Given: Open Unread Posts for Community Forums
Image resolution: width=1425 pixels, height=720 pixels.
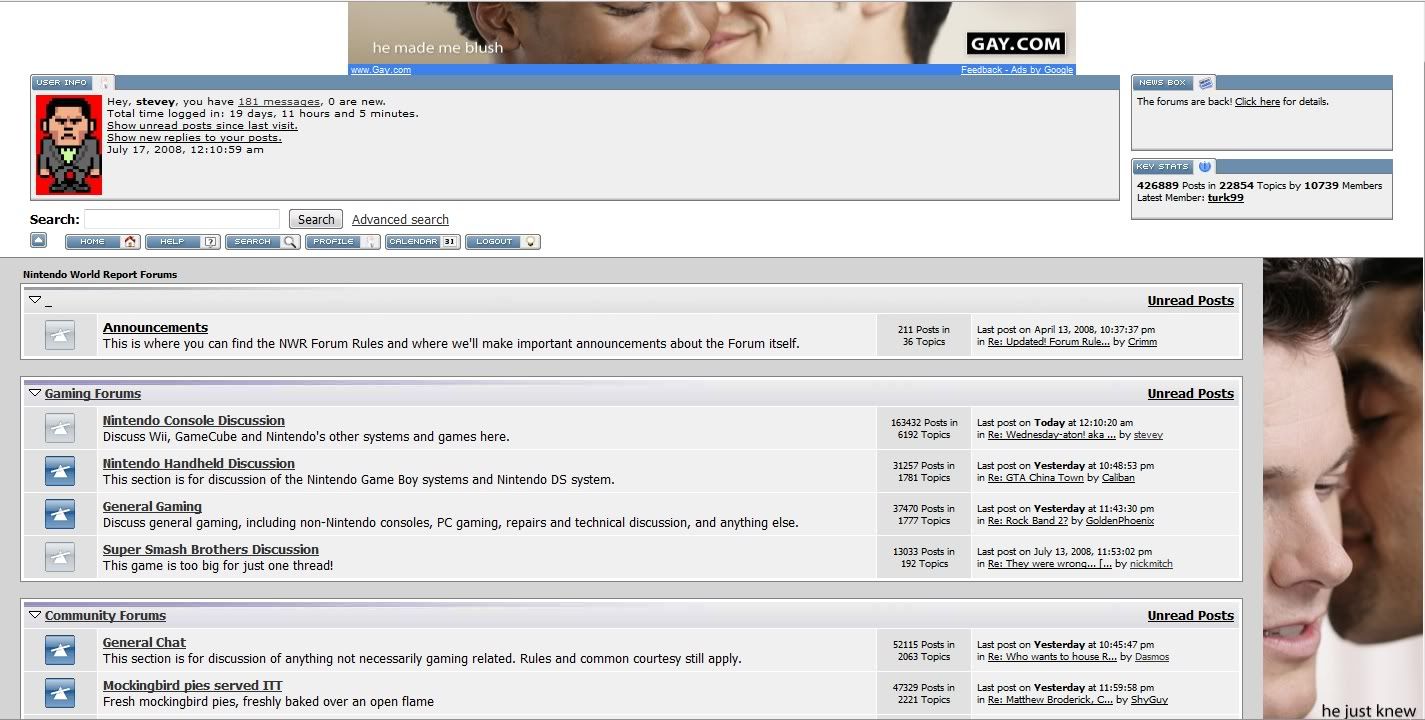Looking at the screenshot, I should (x=1190, y=615).
